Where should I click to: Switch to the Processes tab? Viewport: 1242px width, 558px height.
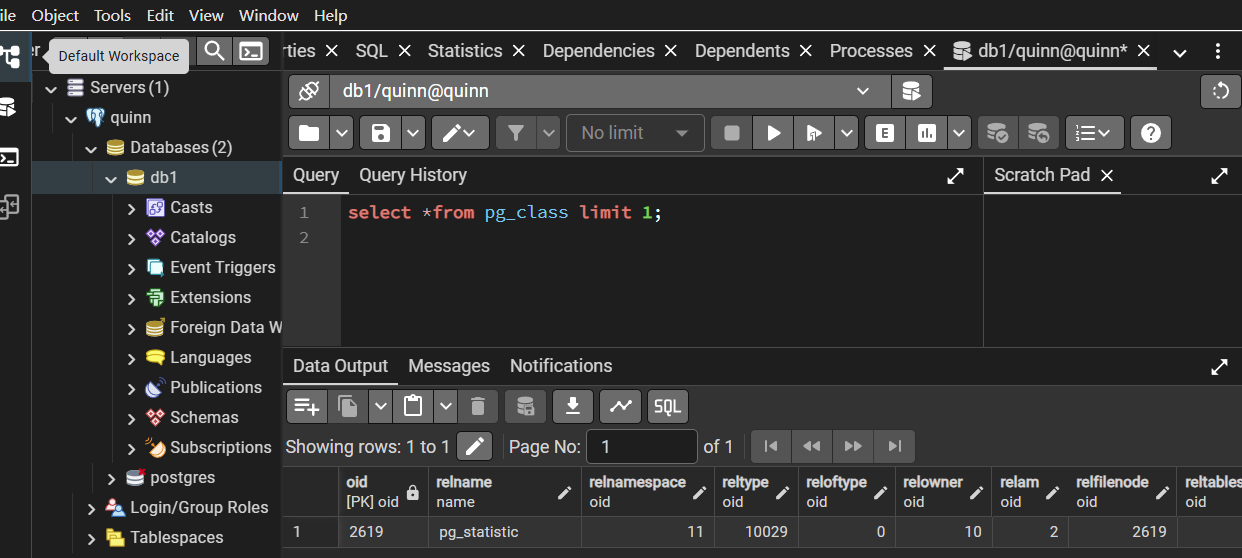(x=871, y=51)
